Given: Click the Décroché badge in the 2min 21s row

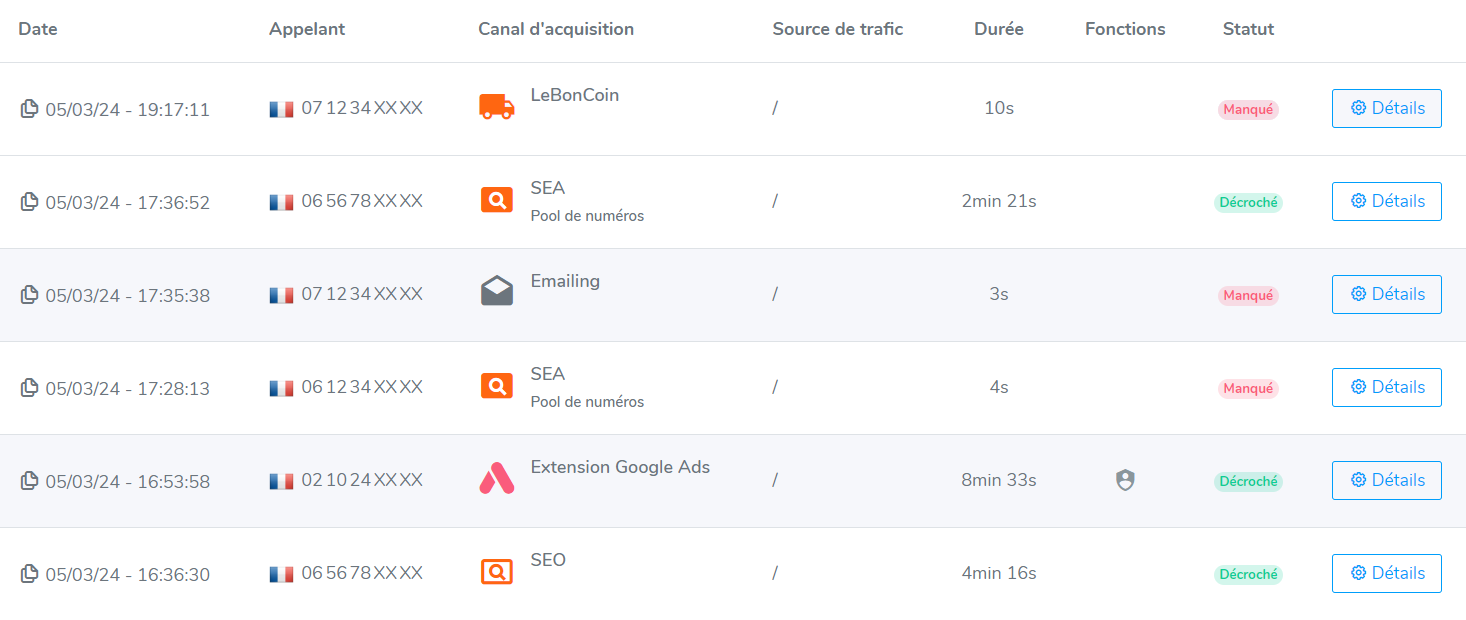Looking at the screenshot, I should pos(1248,202).
